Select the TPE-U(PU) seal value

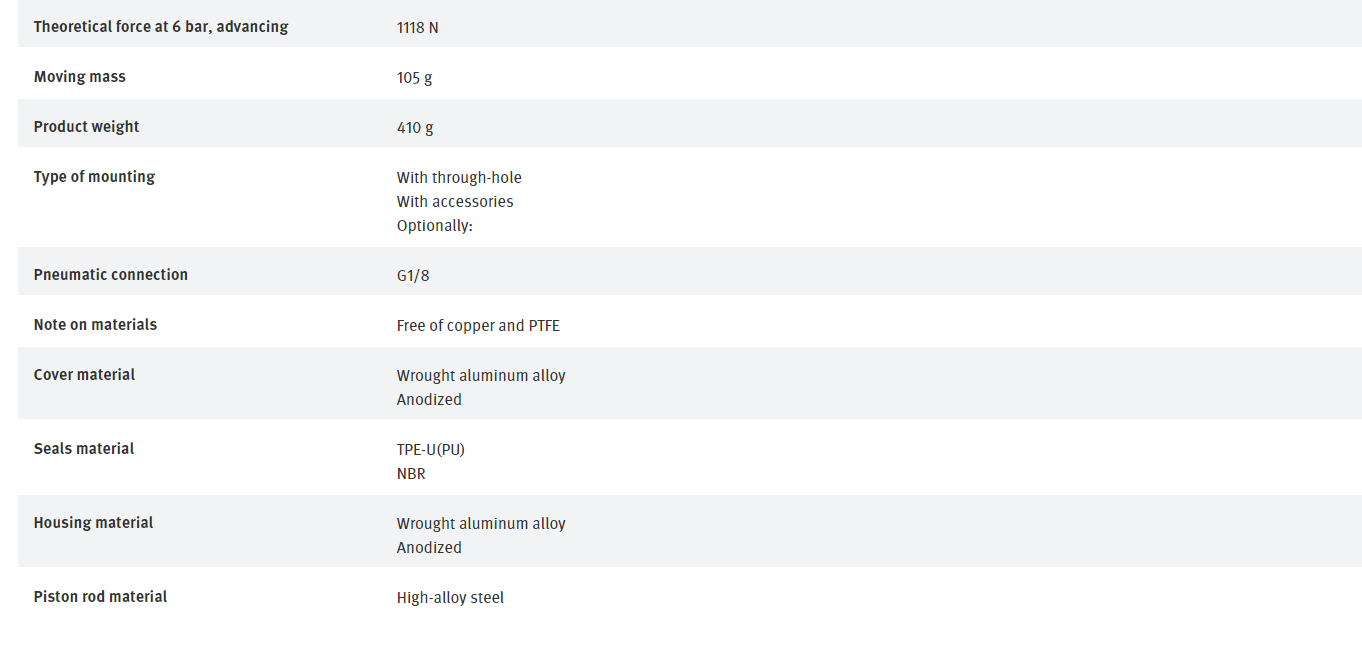coord(431,450)
